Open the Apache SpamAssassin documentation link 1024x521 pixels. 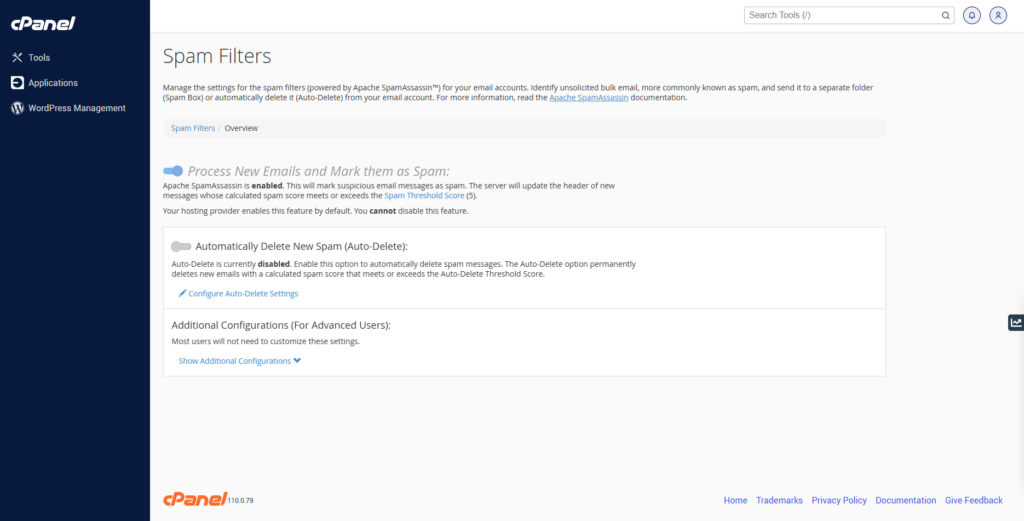point(588,98)
